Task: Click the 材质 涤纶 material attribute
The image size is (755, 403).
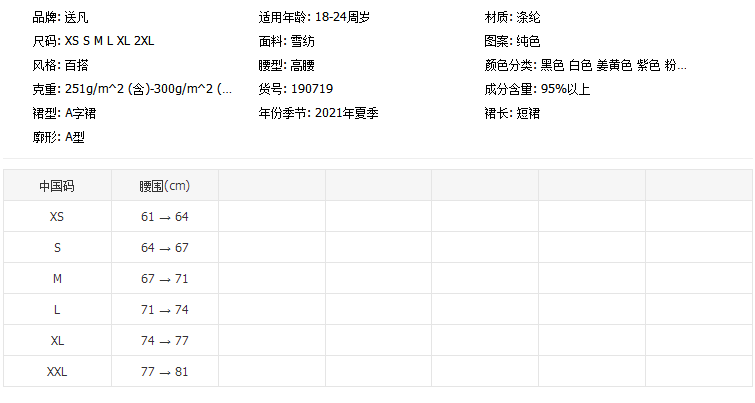Action: (512, 18)
